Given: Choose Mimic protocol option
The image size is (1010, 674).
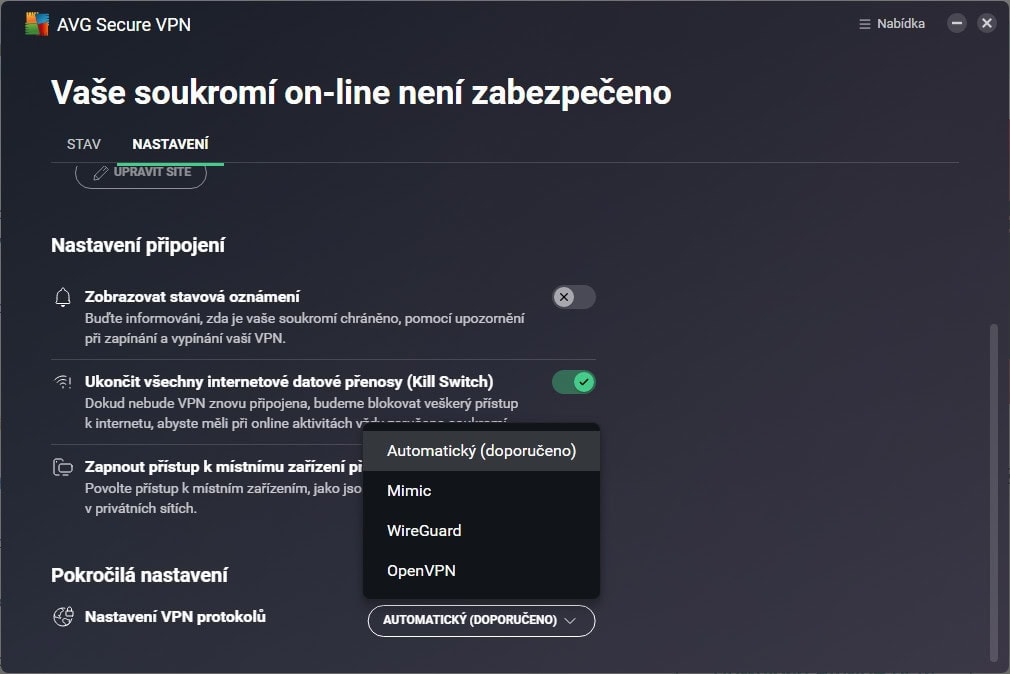Looking at the screenshot, I should [409, 491].
